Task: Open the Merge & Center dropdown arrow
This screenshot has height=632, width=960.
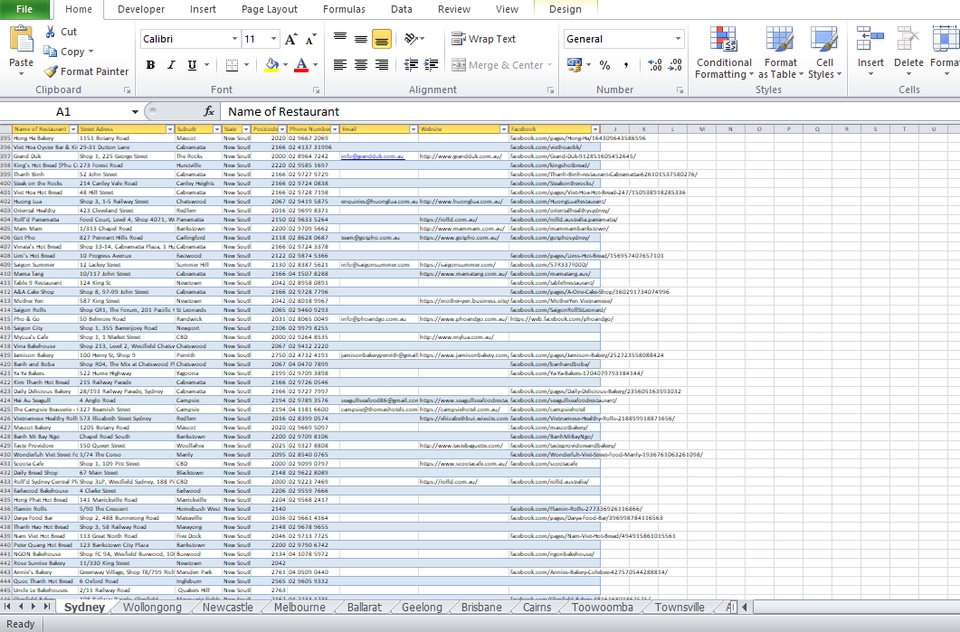Action: click(550, 65)
